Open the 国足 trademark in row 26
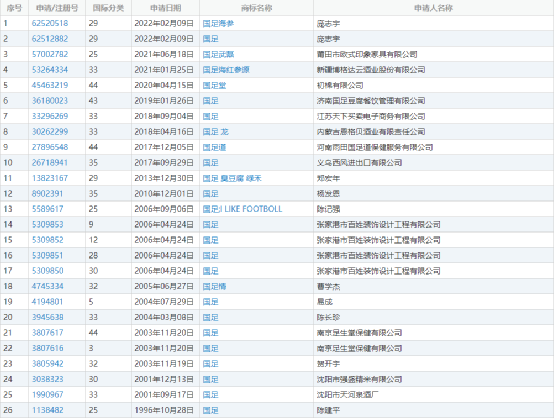554x418 pixels. (x=211, y=410)
